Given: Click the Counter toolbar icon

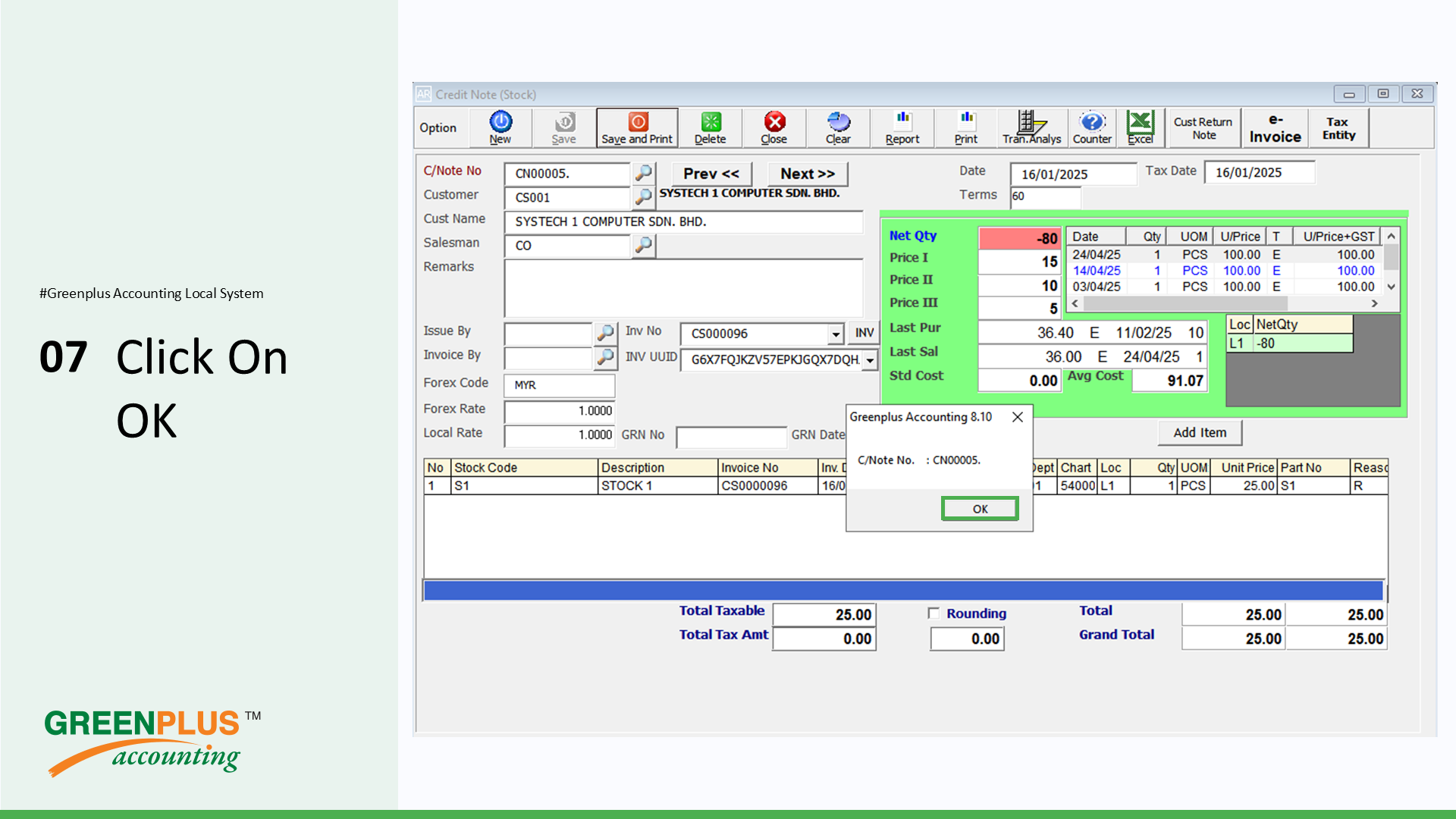Looking at the screenshot, I should pyautogui.click(x=1092, y=127).
